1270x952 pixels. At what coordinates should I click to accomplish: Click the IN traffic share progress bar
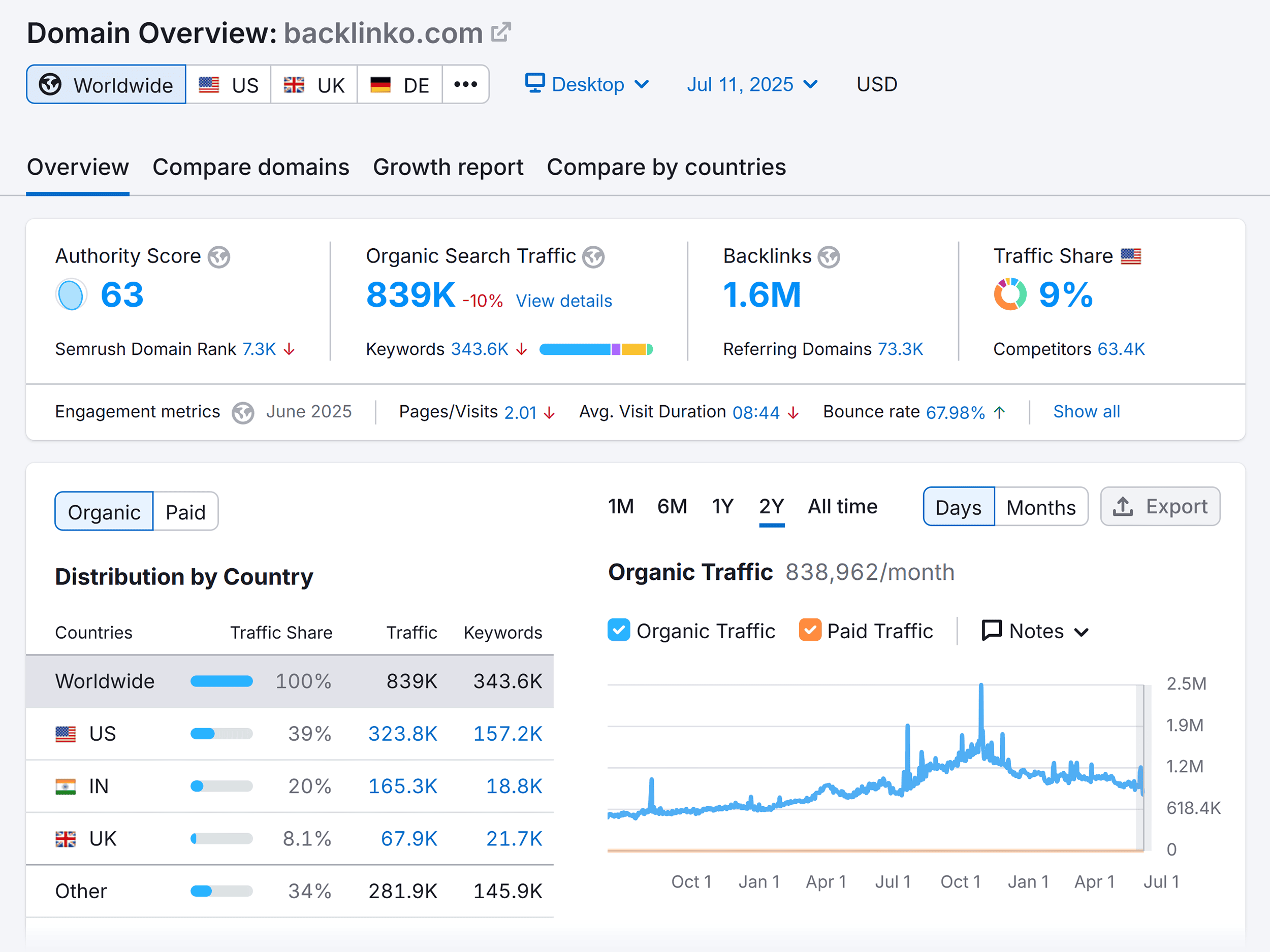[x=221, y=786]
